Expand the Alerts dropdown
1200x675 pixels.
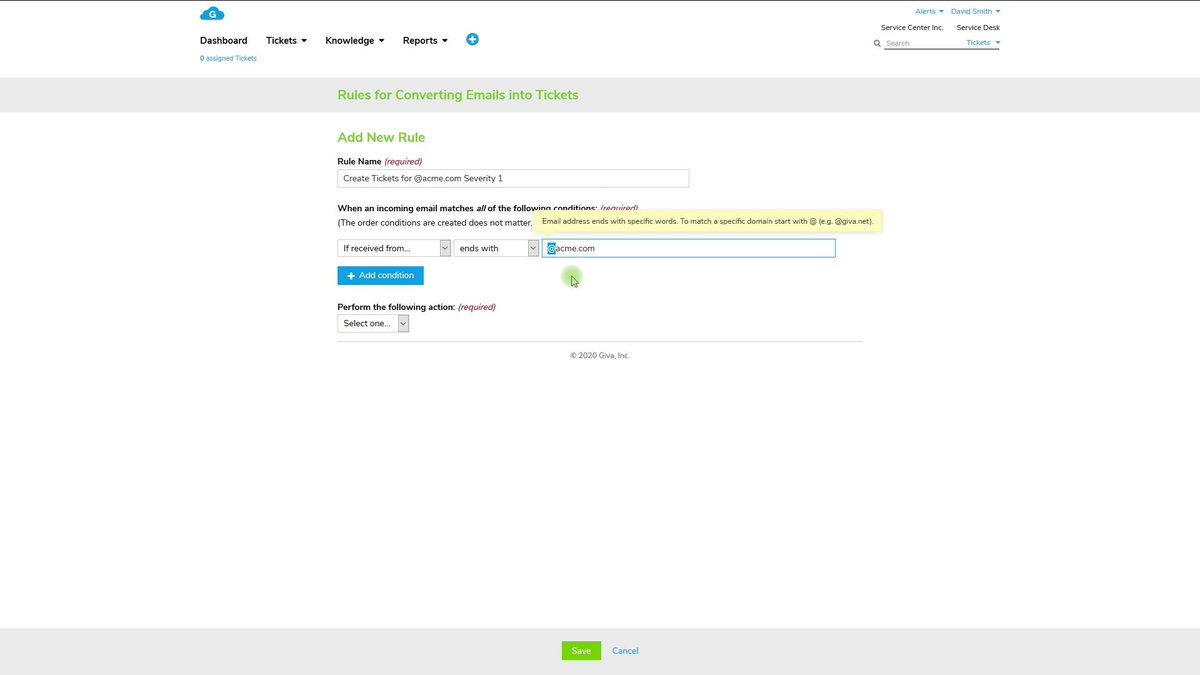pyautogui.click(x=925, y=10)
